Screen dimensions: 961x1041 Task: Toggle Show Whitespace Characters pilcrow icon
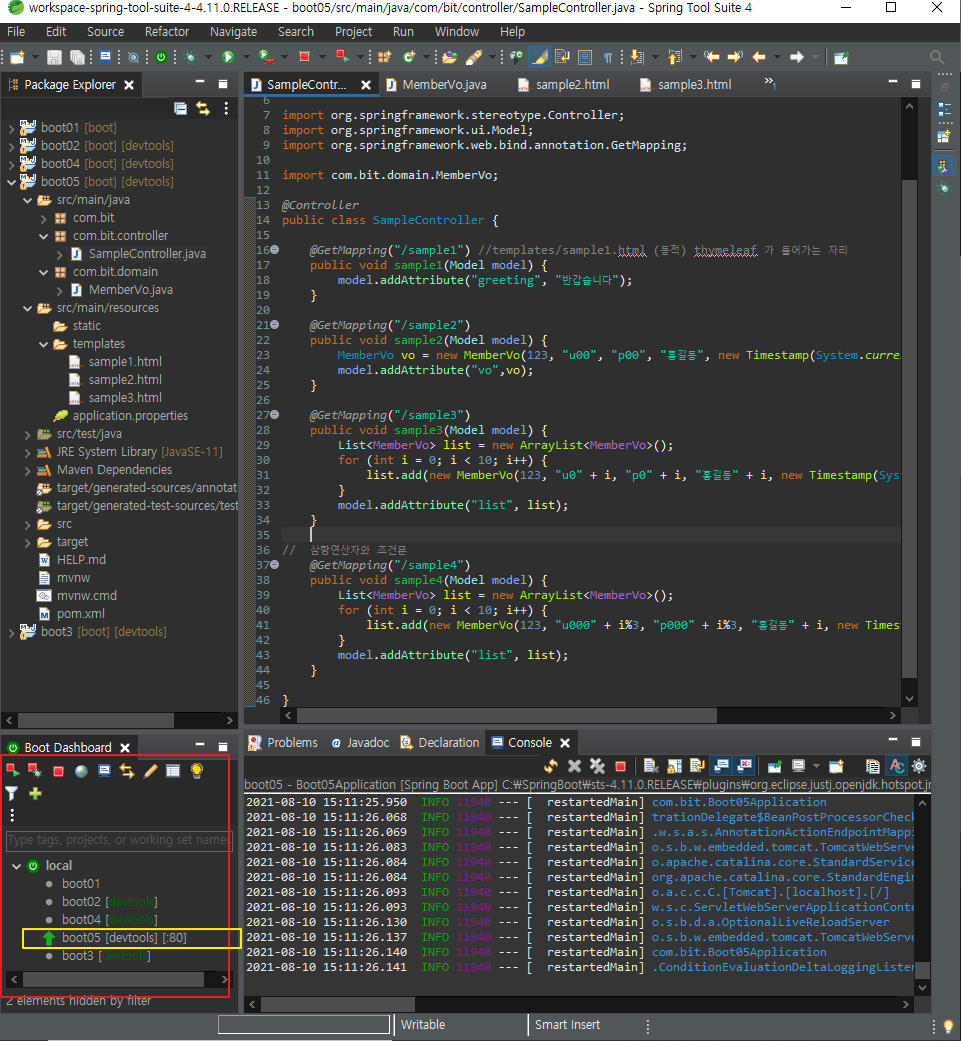coord(607,58)
